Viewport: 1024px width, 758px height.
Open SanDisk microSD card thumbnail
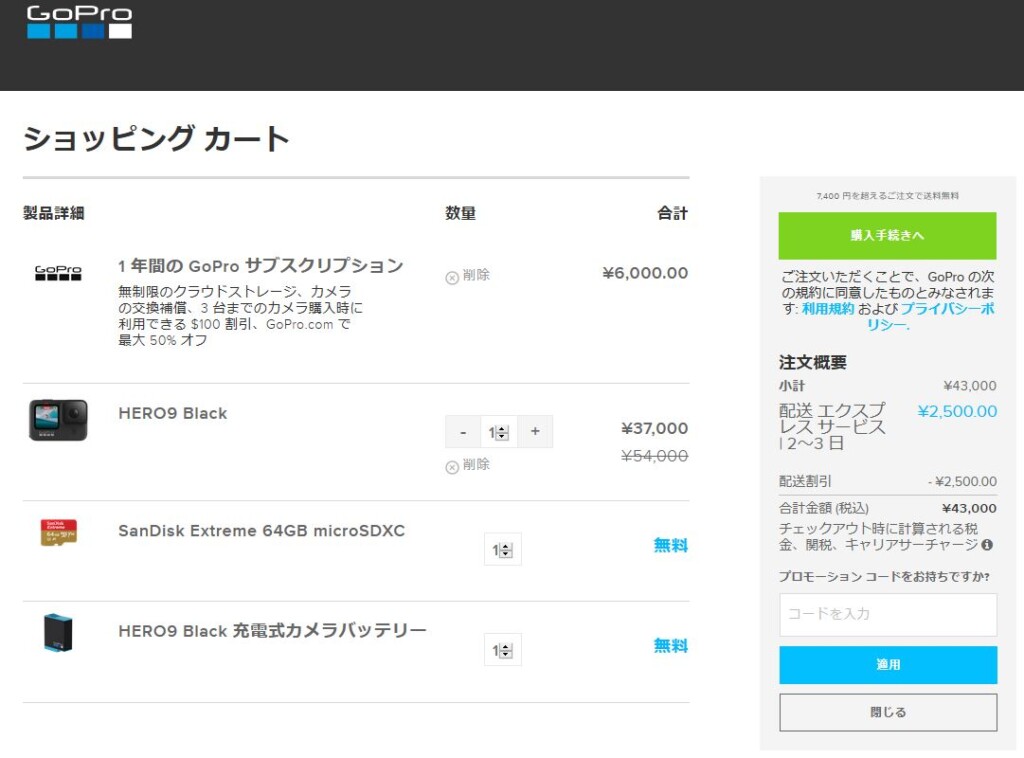(59, 532)
